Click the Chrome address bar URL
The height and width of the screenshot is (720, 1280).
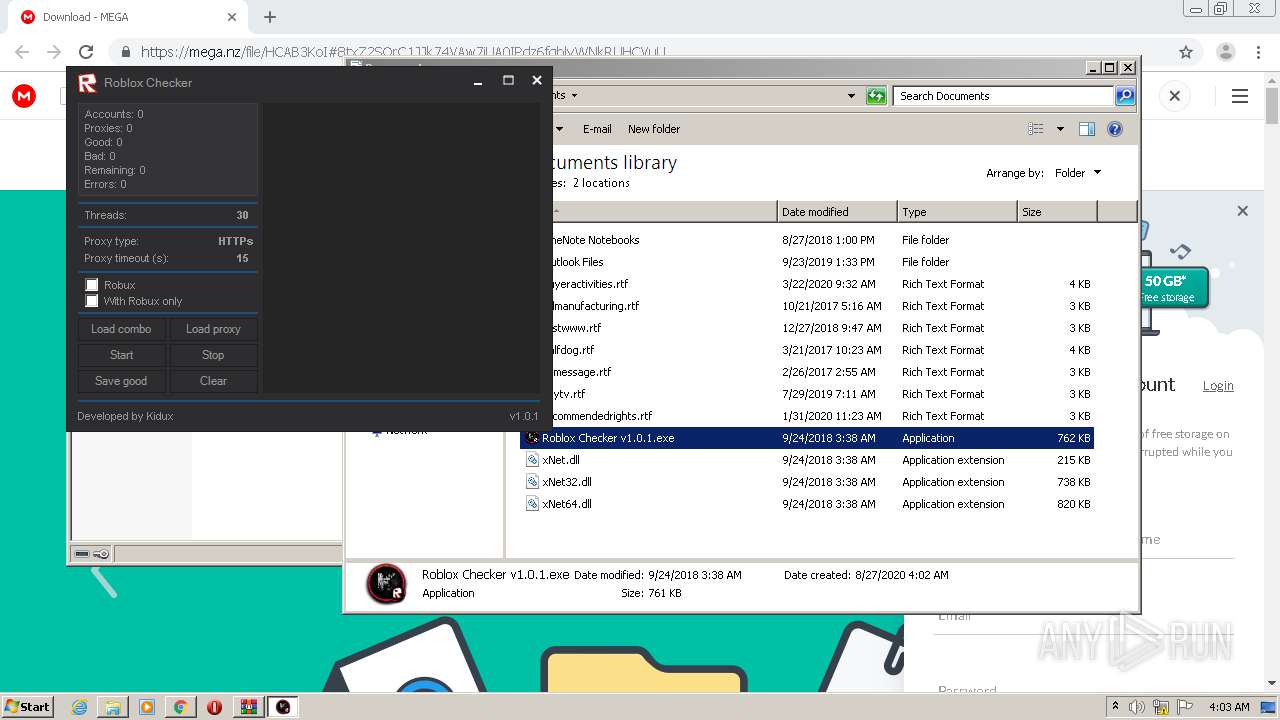404,52
